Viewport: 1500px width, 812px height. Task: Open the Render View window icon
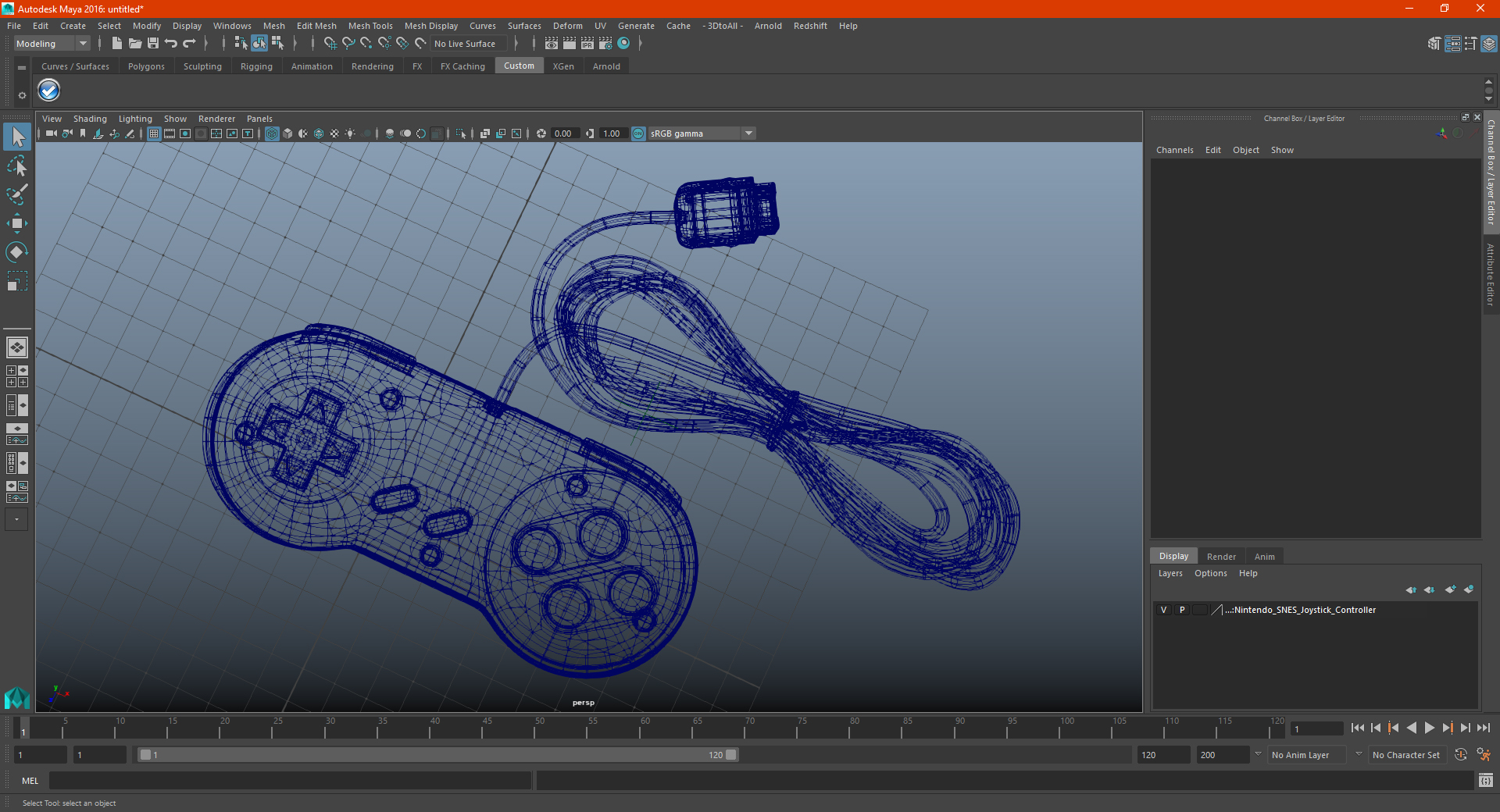(x=552, y=44)
